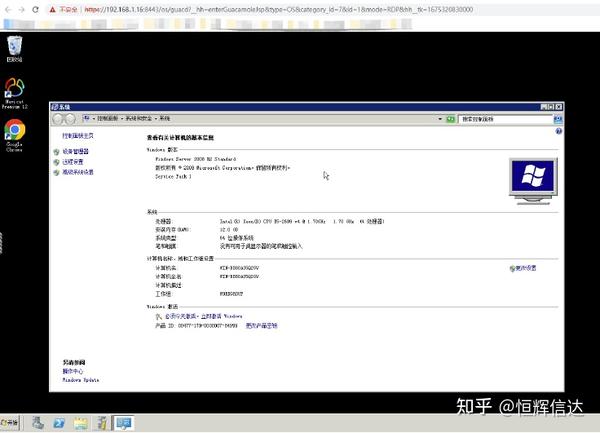Go back in the System window
600x433 pixels.
(x=58, y=119)
